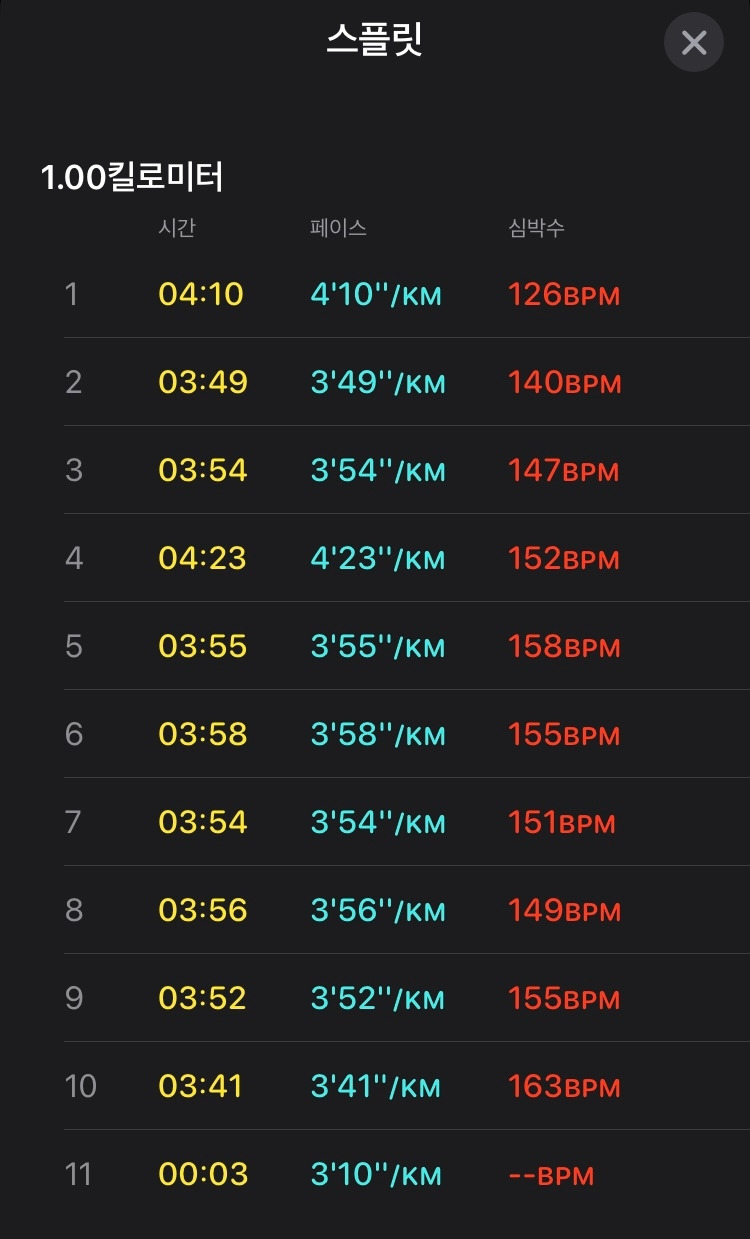Tap 126BPM heart rate in split 1
The height and width of the screenshot is (1239, 750).
click(564, 295)
